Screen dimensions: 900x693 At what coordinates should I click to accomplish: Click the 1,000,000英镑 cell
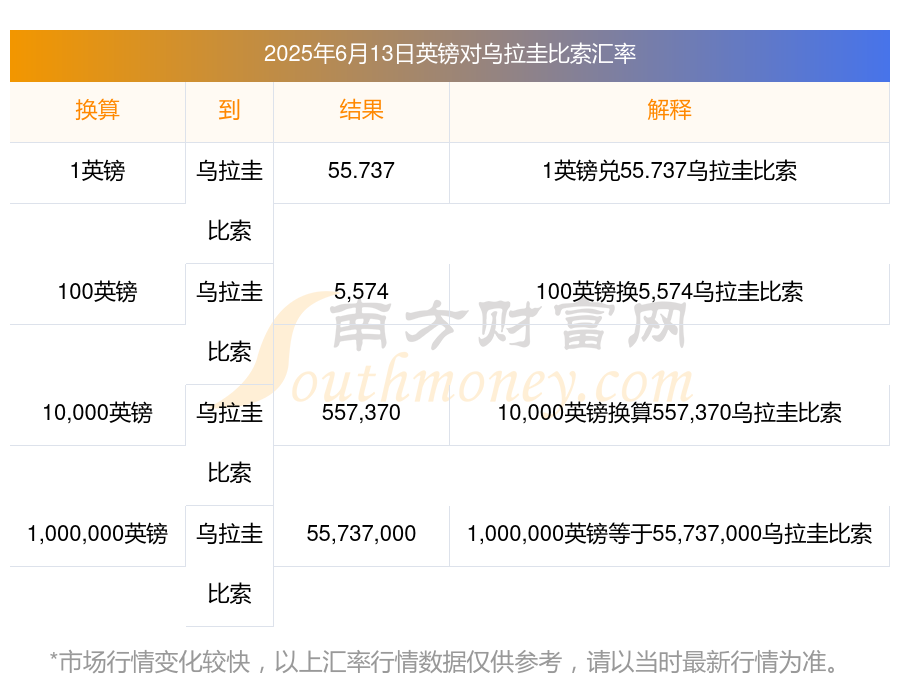coord(97,534)
